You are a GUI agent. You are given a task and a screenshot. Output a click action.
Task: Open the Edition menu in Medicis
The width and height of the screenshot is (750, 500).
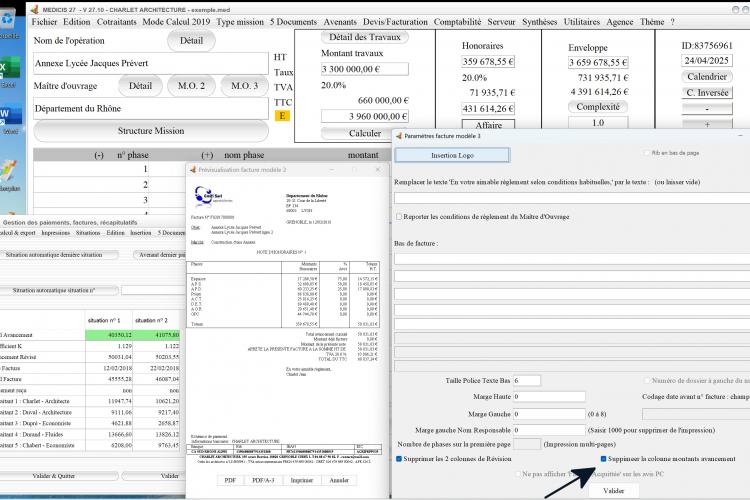(x=77, y=22)
